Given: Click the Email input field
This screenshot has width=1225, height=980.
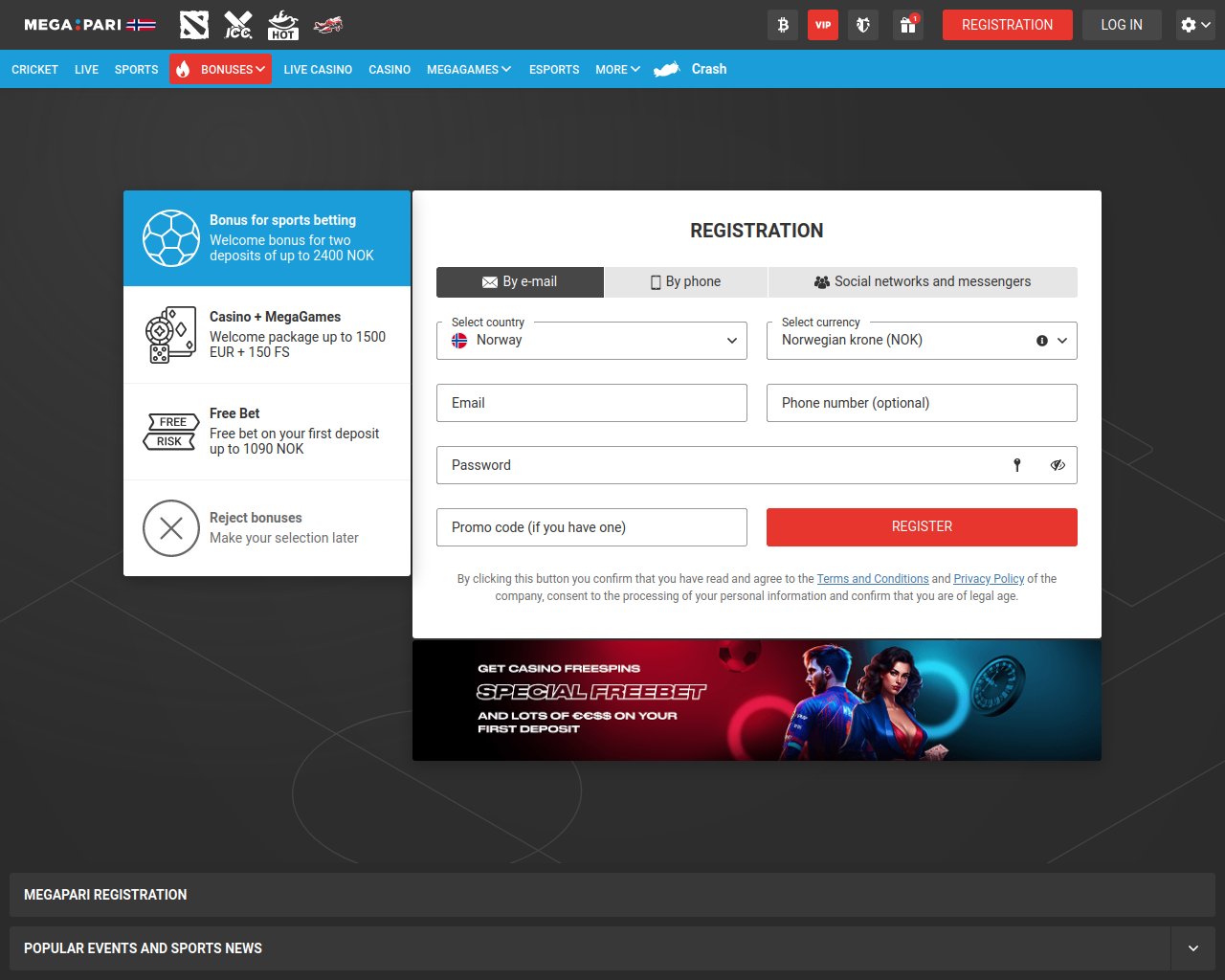Looking at the screenshot, I should 591,403.
